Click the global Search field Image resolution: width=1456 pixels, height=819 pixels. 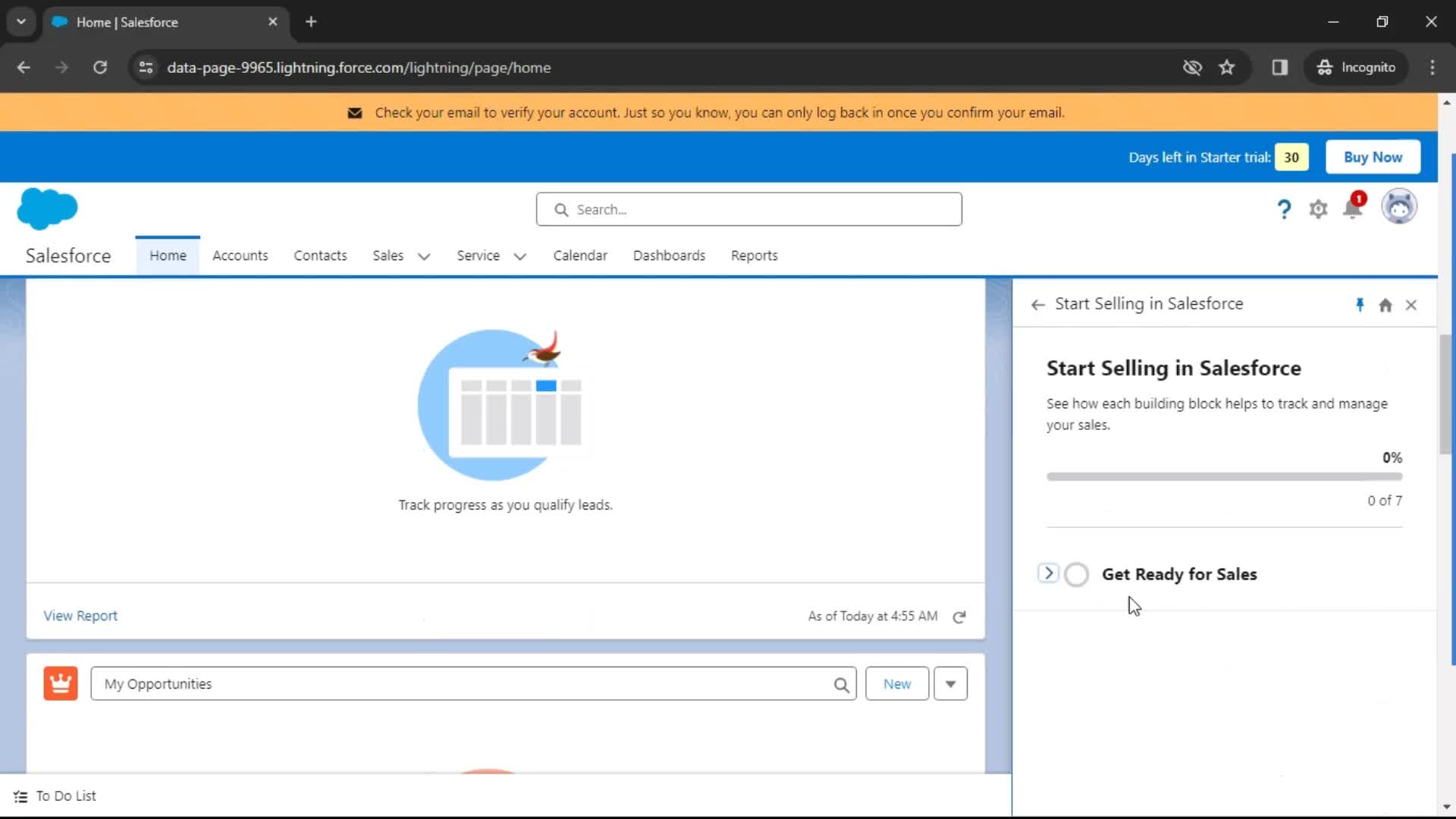click(748, 209)
